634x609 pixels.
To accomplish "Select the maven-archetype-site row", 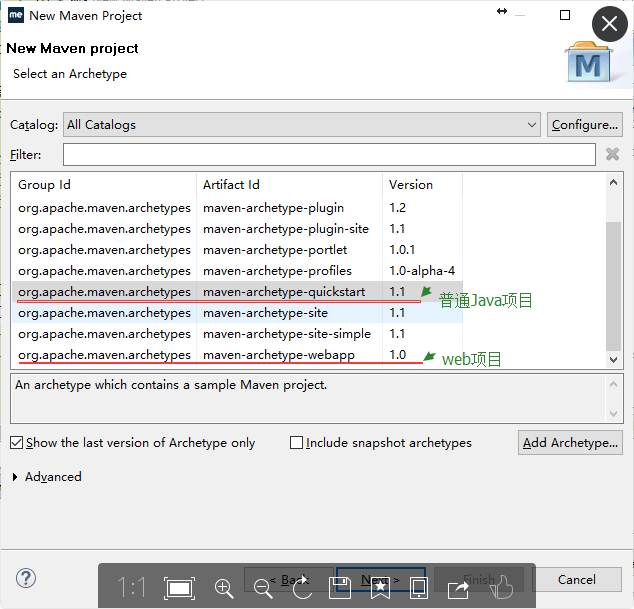I will (237, 313).
